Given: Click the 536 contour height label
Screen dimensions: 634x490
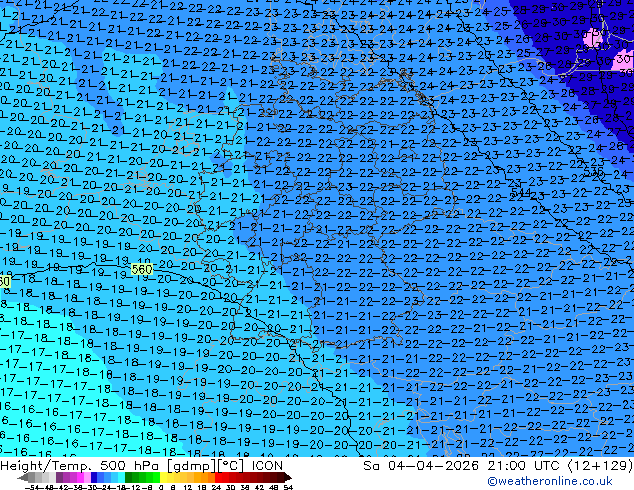Looking at the screenshot, I should point(594,173).
